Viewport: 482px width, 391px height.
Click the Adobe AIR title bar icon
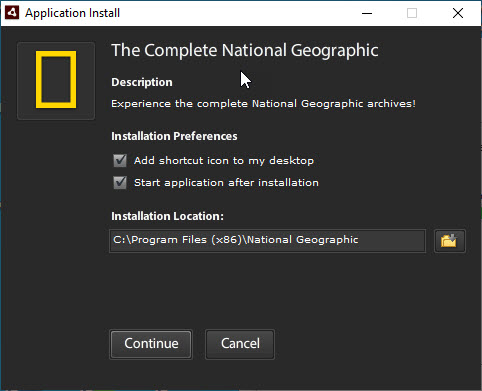[x=12, y=13]
